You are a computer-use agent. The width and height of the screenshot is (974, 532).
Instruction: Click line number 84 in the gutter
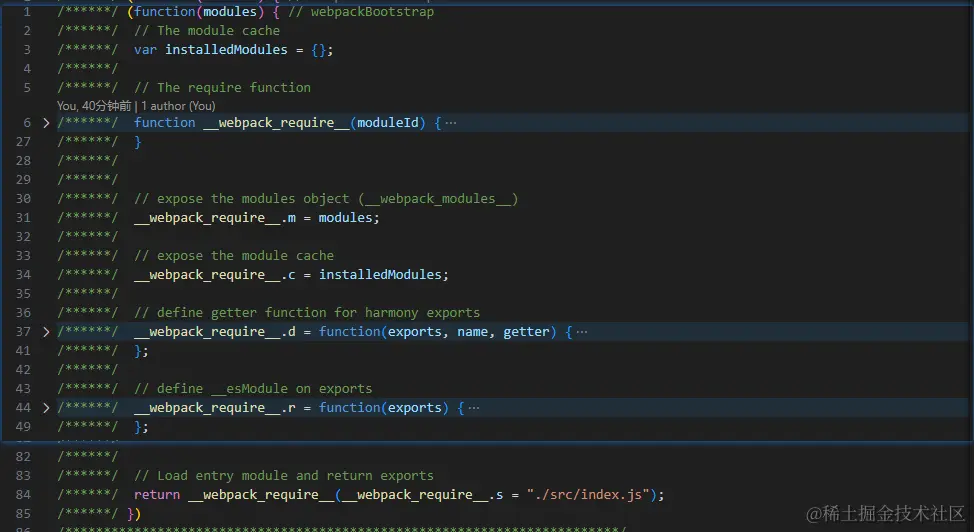[x=23, y=495]
